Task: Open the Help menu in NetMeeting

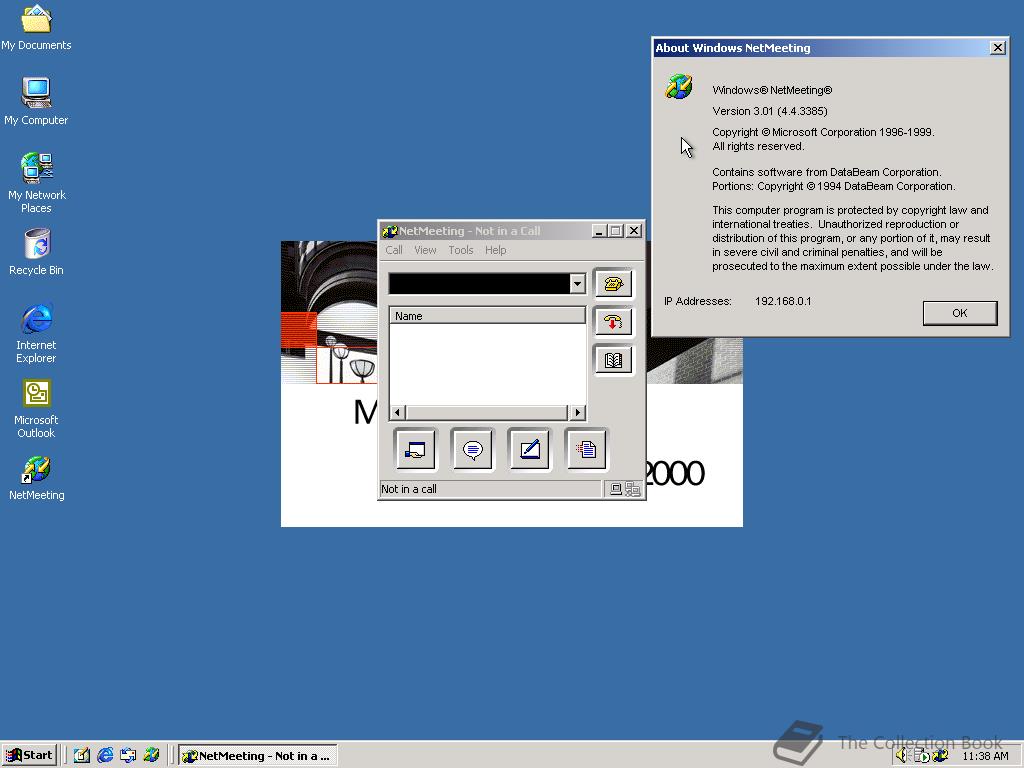Action: coord(496,250)
